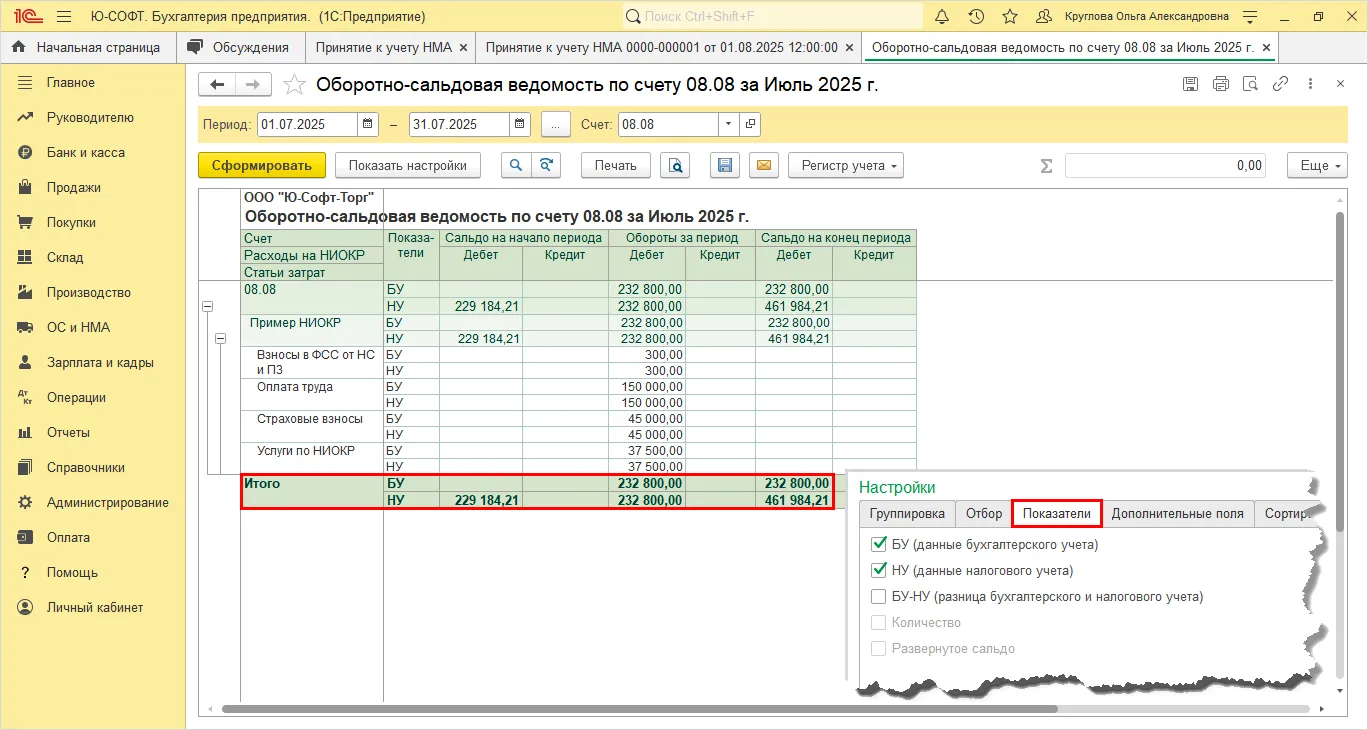Viewport: 1368px width, 730px height.
Task: Collapse the Пример НИОКР group
Action: 222,339
